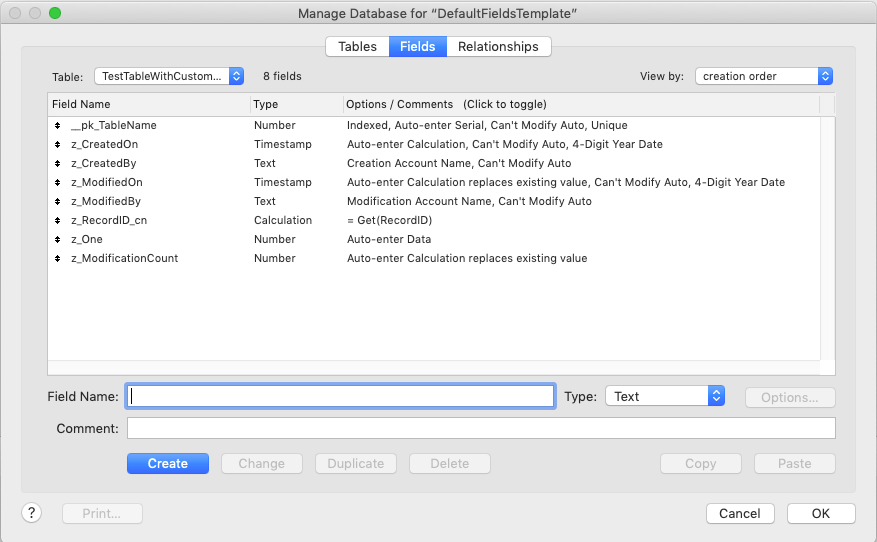This screenshot has height=542, width=877.
Task: Open the field Type dropdown
Action: point(664,397)
